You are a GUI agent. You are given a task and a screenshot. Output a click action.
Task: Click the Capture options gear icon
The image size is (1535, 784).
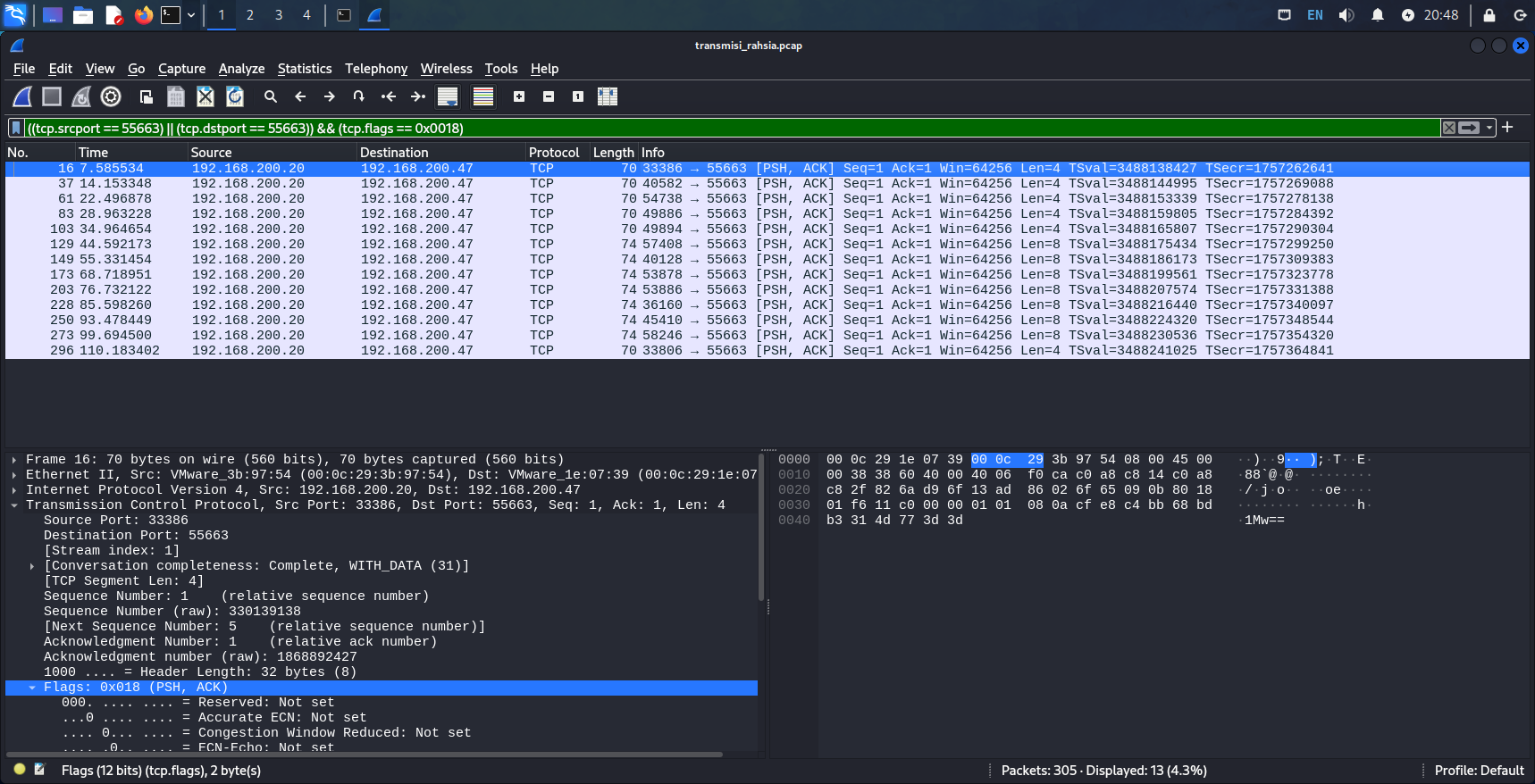pos(111,96)
